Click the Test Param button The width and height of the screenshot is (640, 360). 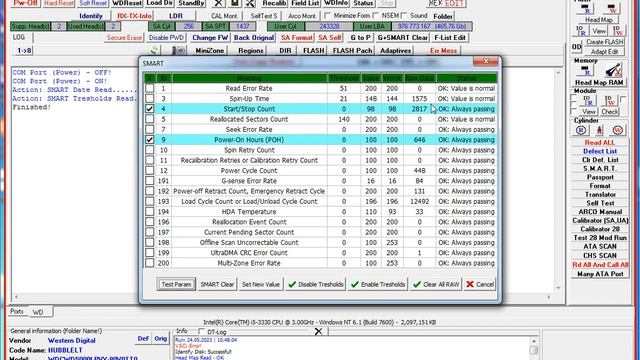pyautogui.click(x=176, y=284)
